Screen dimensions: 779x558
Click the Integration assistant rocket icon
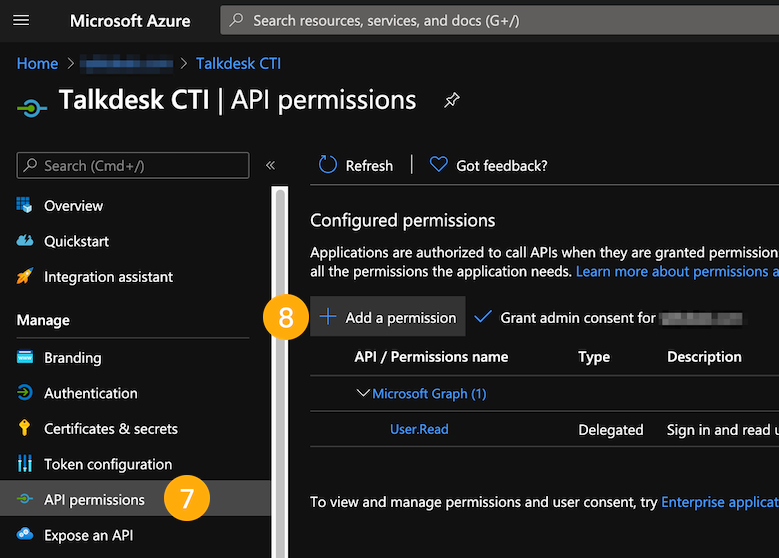coord(25,276)
